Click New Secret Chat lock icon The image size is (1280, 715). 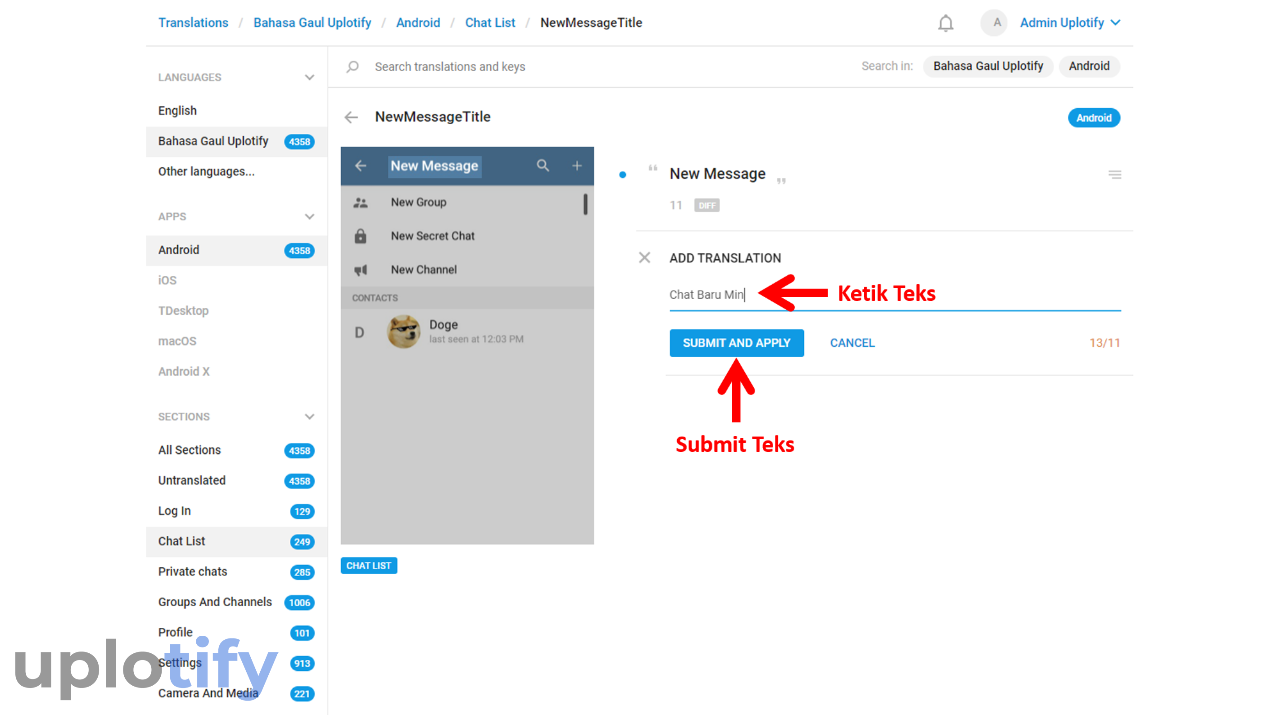click(361, 236)
